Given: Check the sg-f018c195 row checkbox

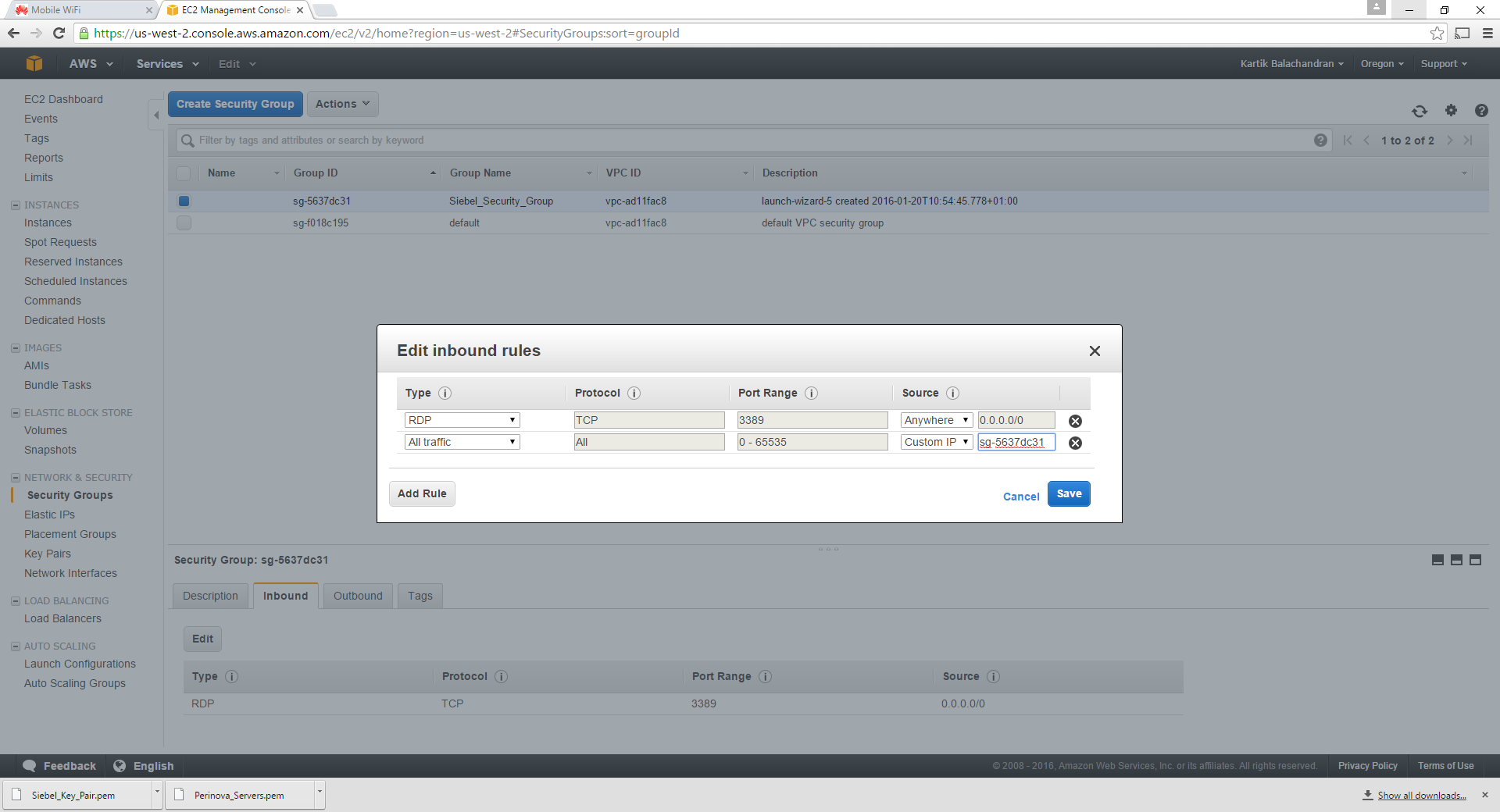Looking at the screenshot, I should click(x=184, y=223).
